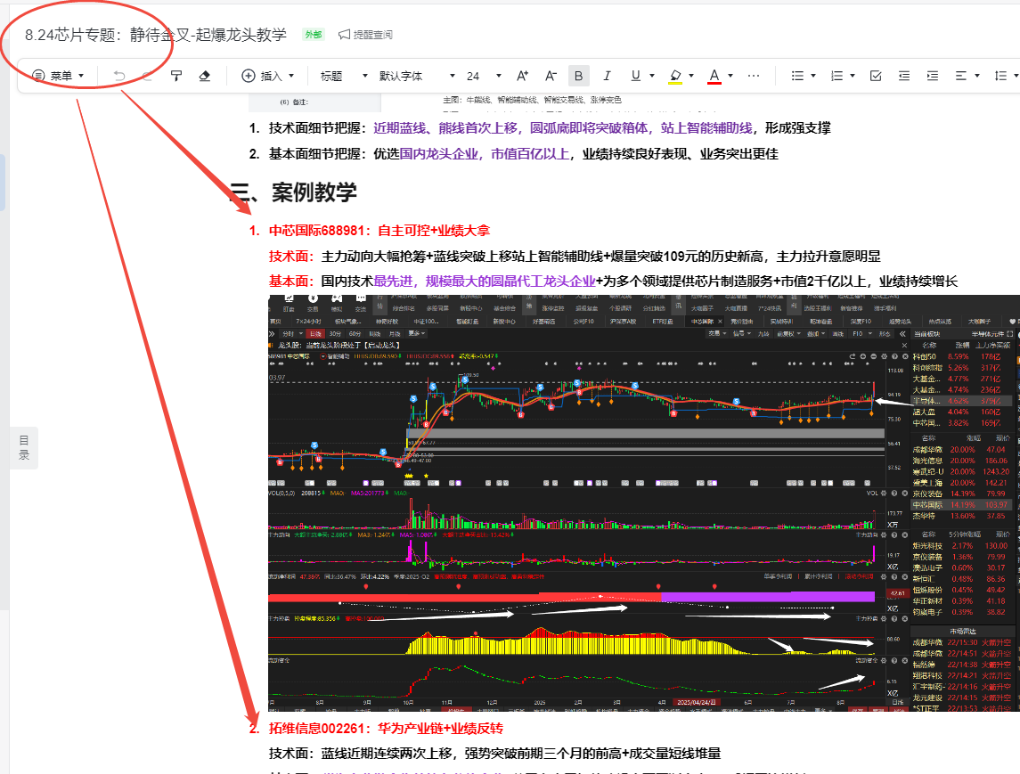The image size is (1020, 774).
Task: Click the plus-circle insert icon
Action: (248, 76)
